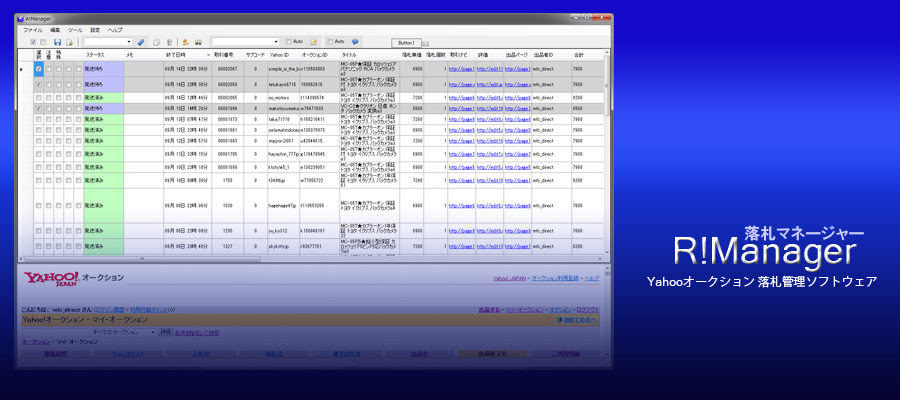Click the trash bin delete icon
Viewport: 900px width, 400px height.
click(x=169, y=42)
